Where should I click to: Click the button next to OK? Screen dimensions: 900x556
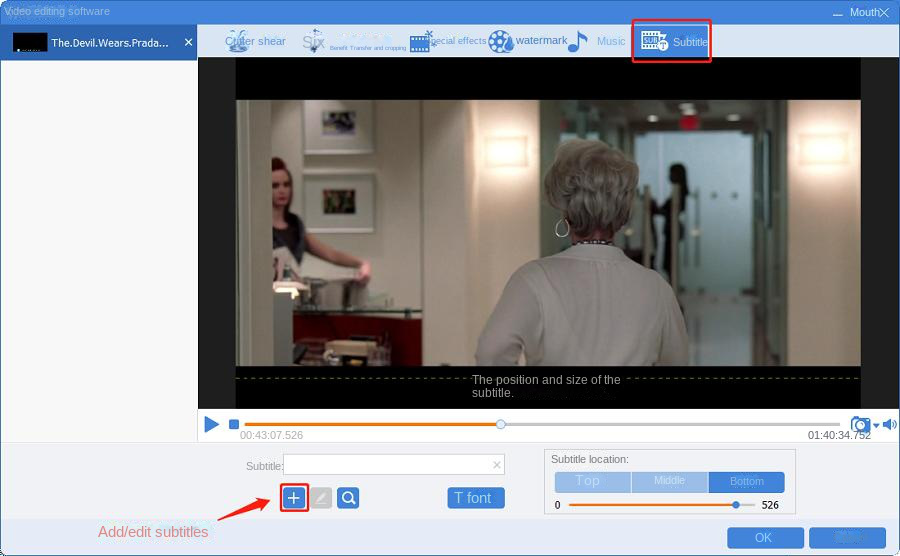[847, 538]
